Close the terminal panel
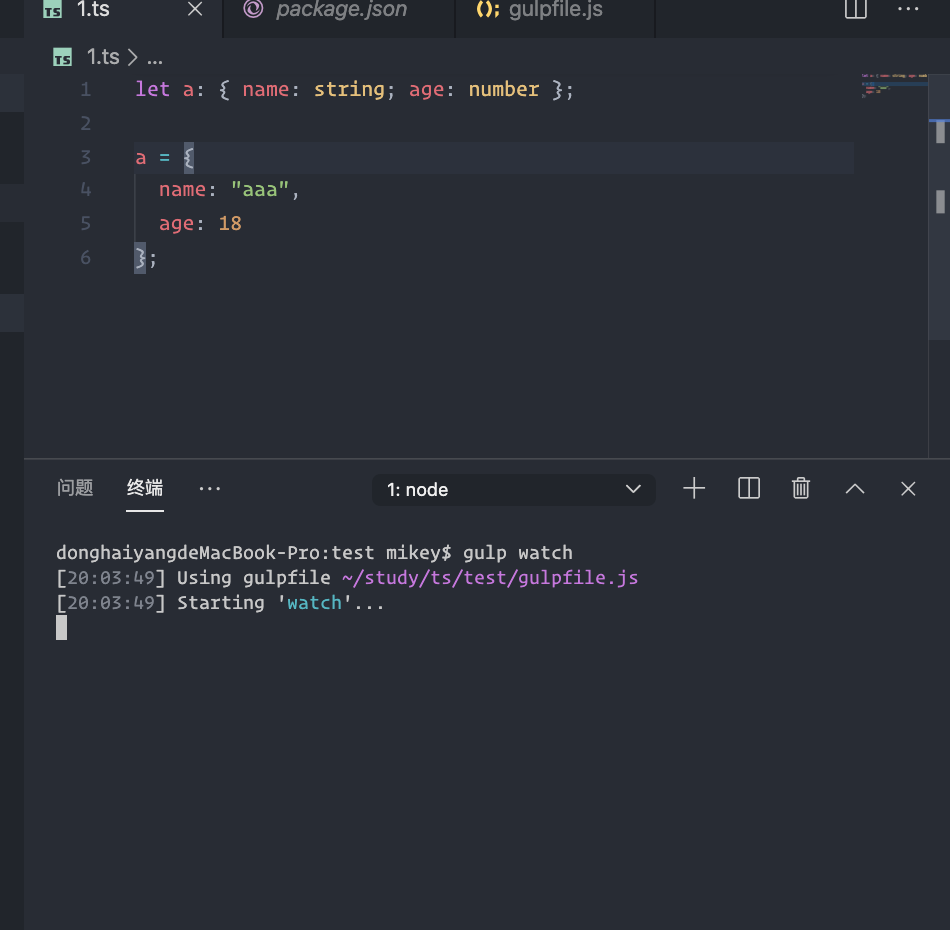The image size is (950, 930). click(908, 488)
